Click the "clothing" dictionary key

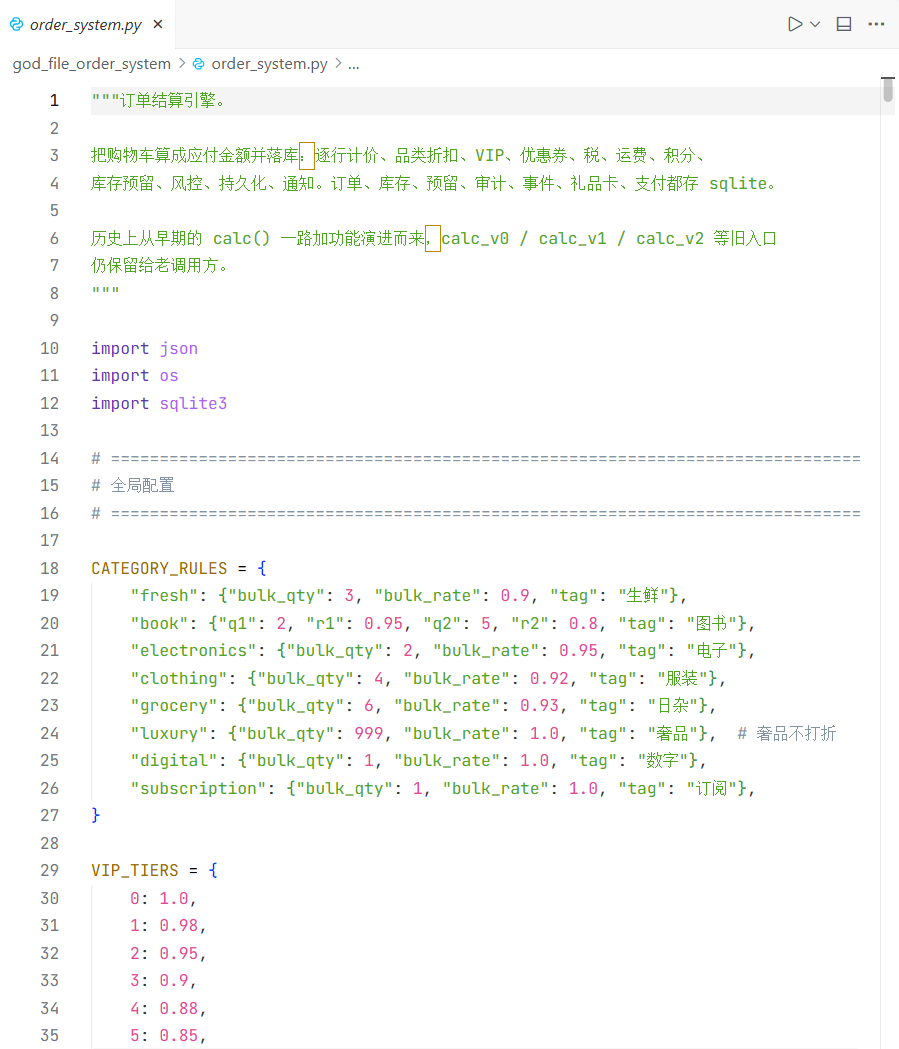tap(179, 678)
